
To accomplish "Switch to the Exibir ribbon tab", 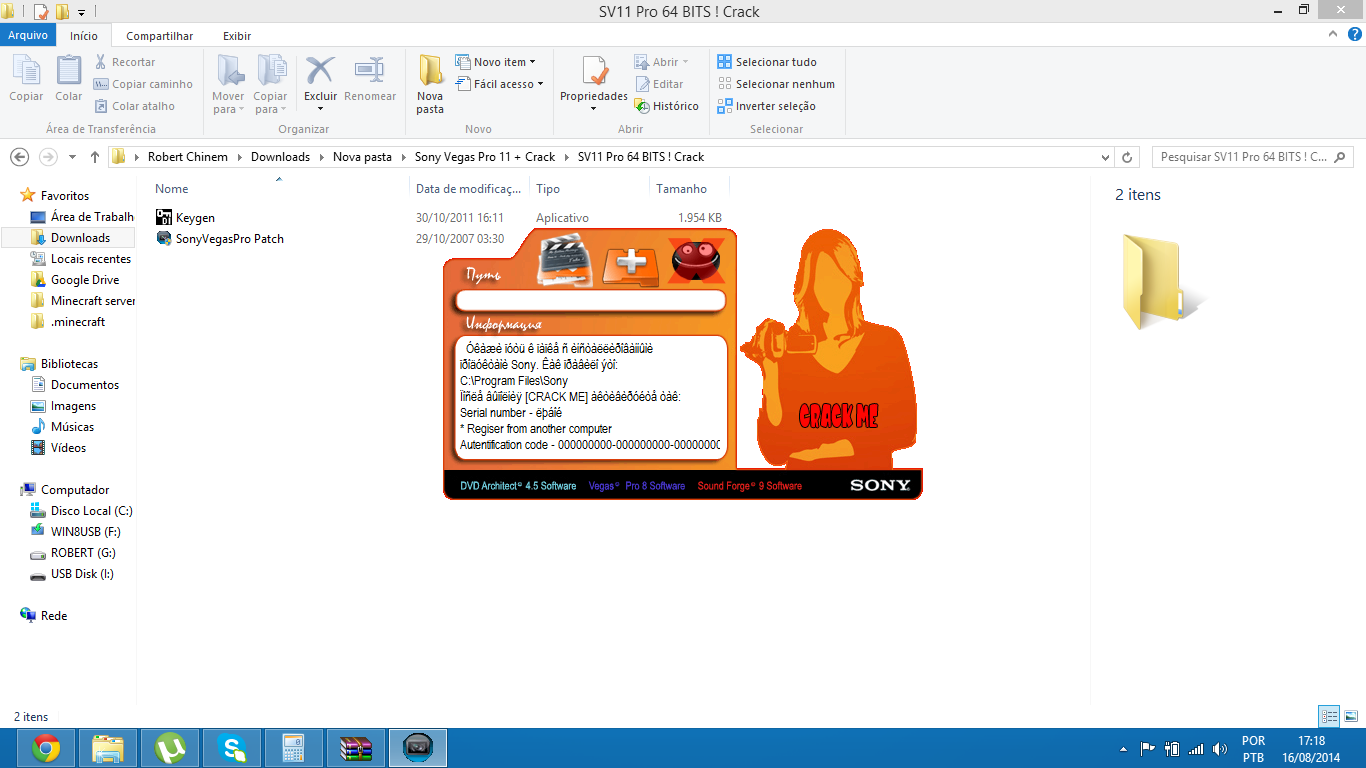I will pyautogui.click(x=237, y=36).
